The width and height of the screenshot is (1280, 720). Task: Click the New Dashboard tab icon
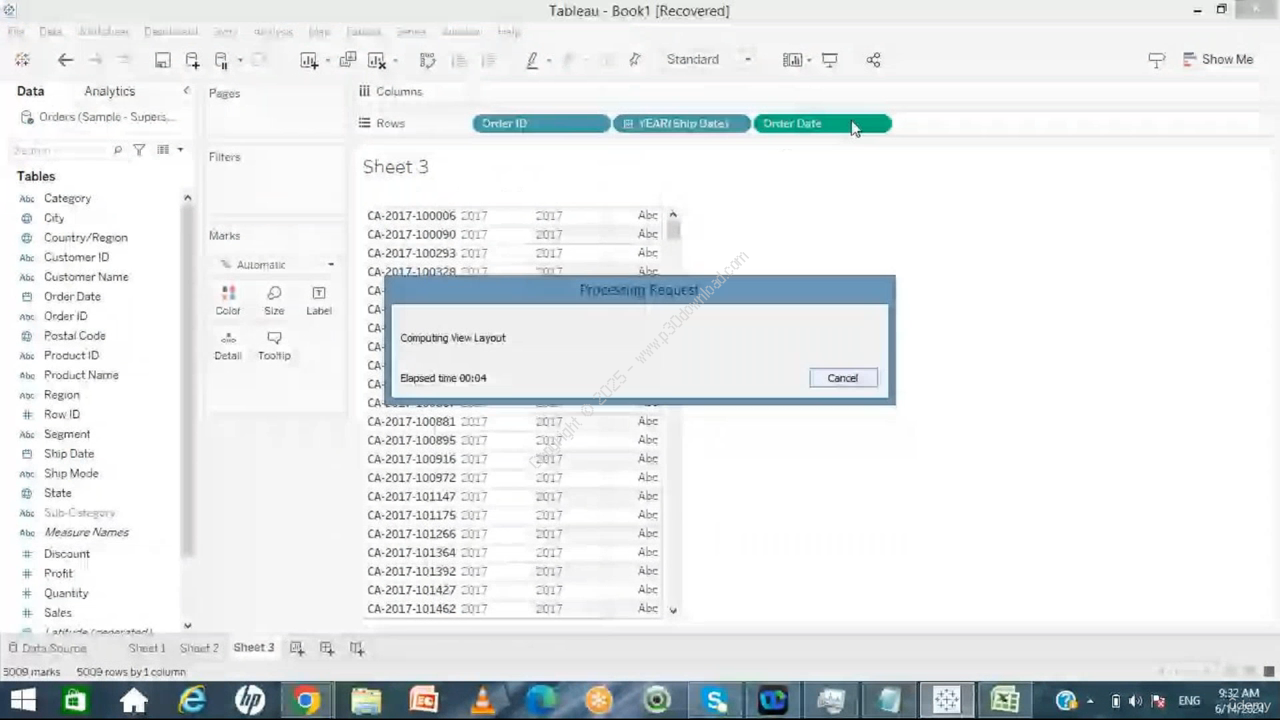click(327, 648)
